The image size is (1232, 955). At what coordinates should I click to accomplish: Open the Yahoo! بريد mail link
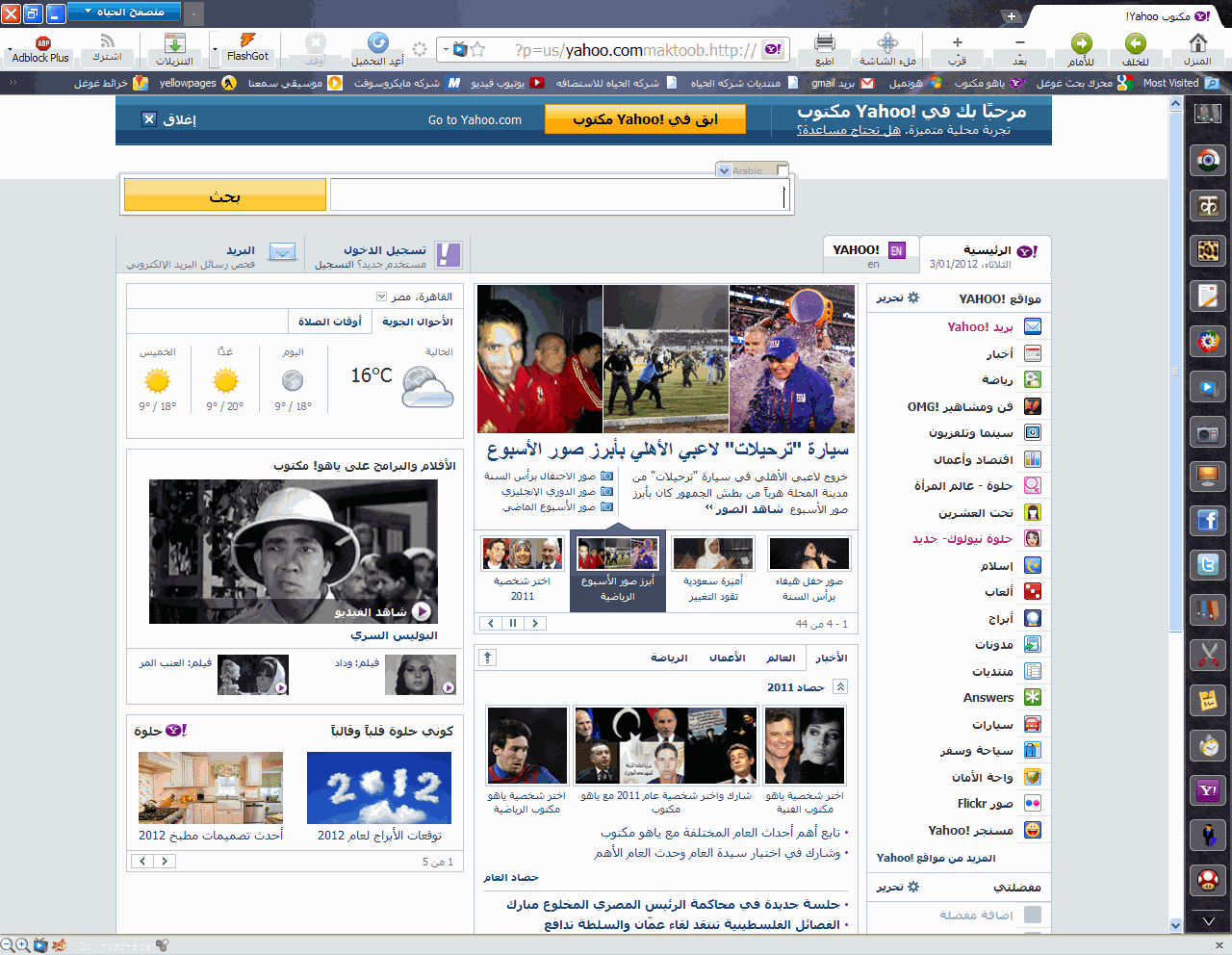[x=980, y=327]
